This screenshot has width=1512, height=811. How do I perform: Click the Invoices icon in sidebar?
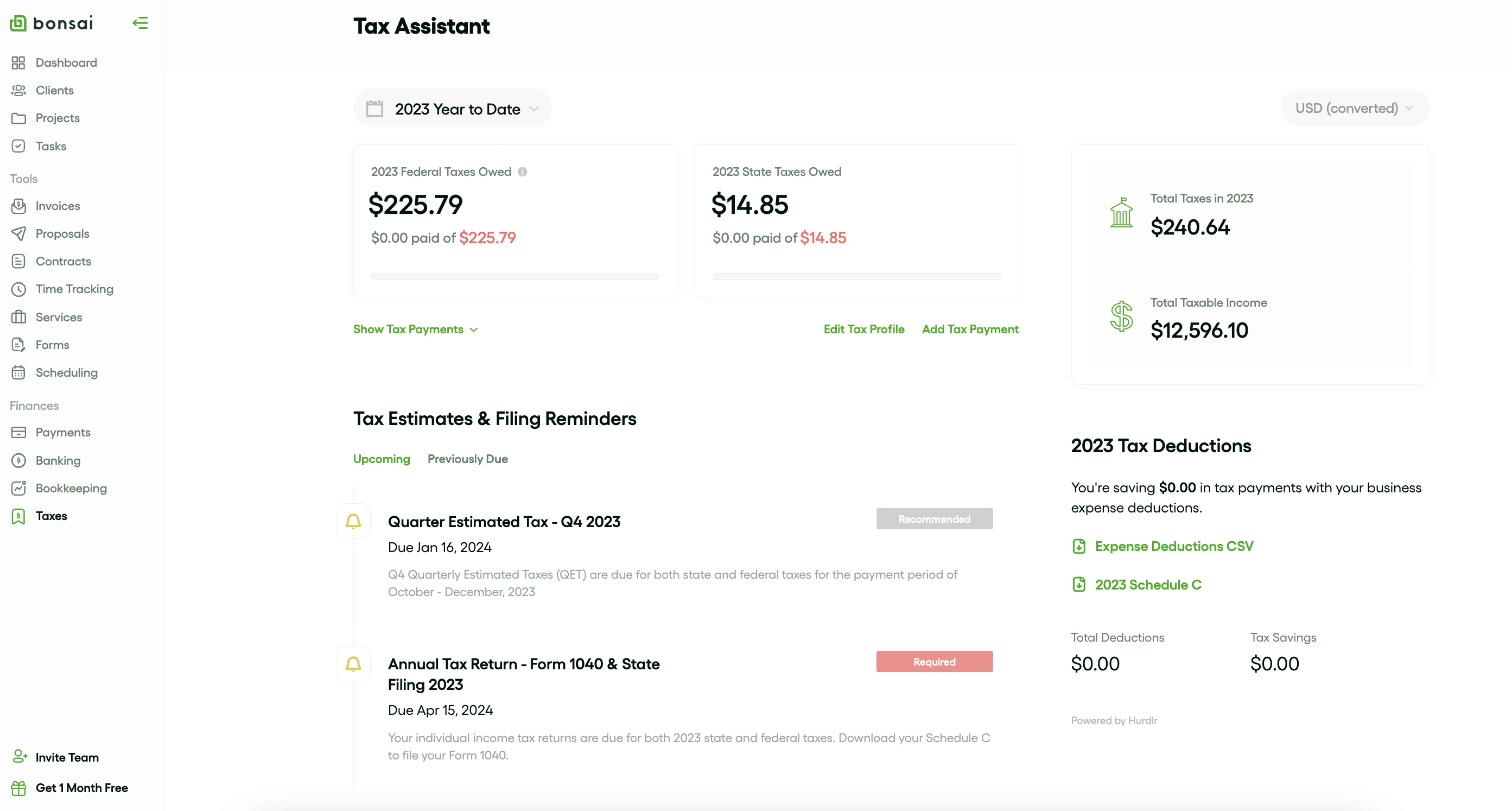19,206
